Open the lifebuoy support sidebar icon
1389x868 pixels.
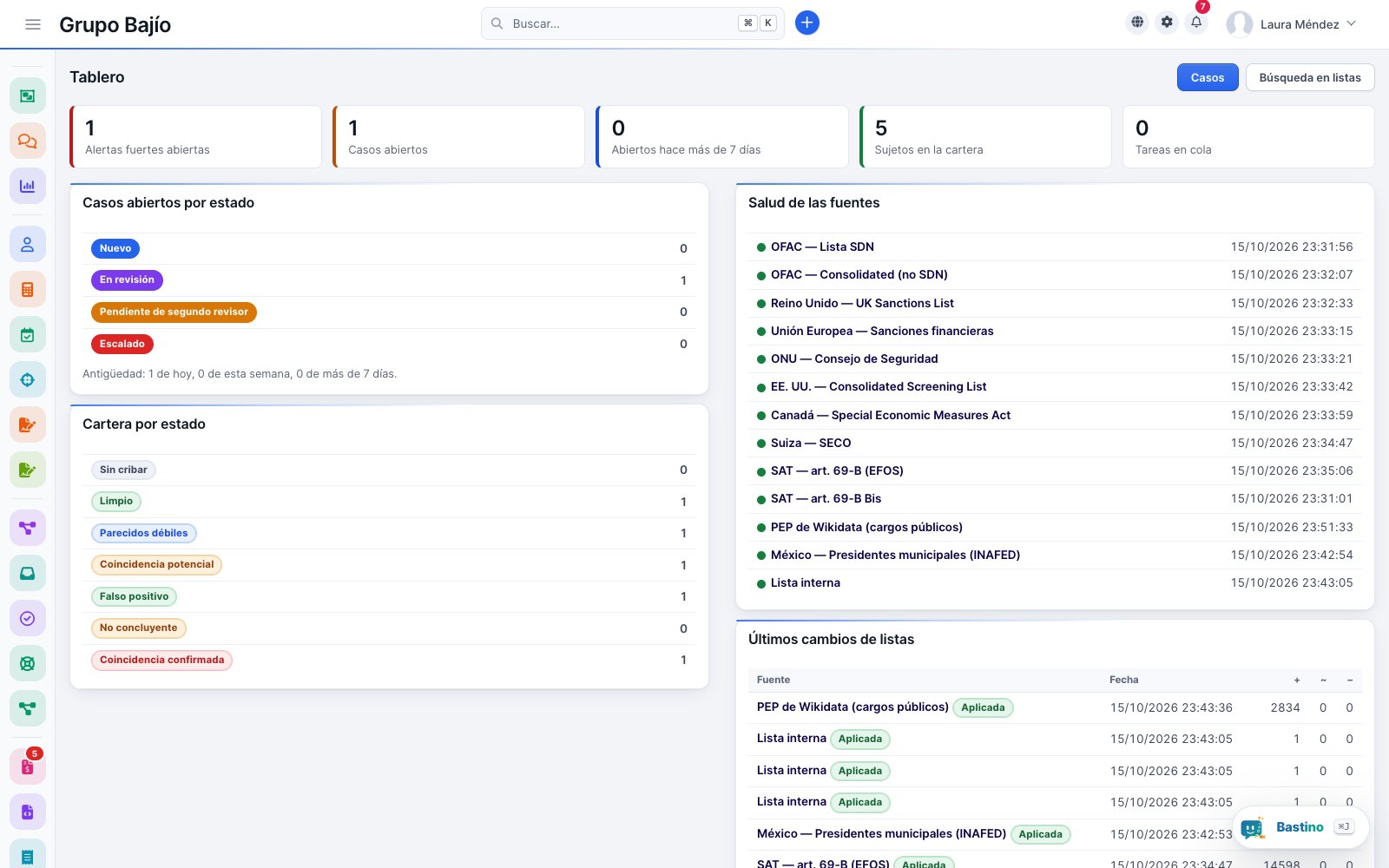click(28, 663)
